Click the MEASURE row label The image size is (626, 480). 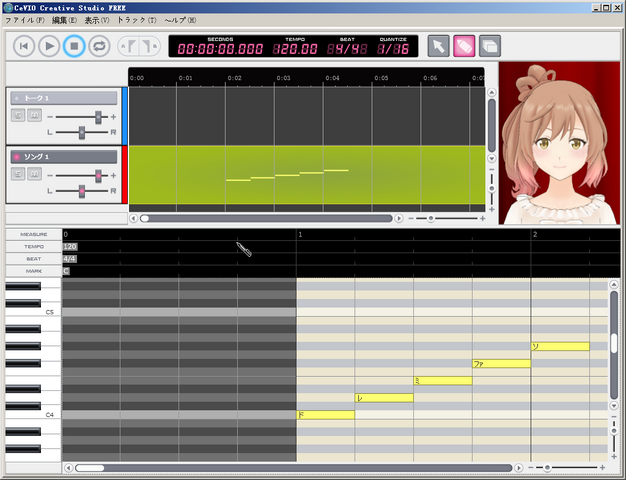click(x=34, y=234)
